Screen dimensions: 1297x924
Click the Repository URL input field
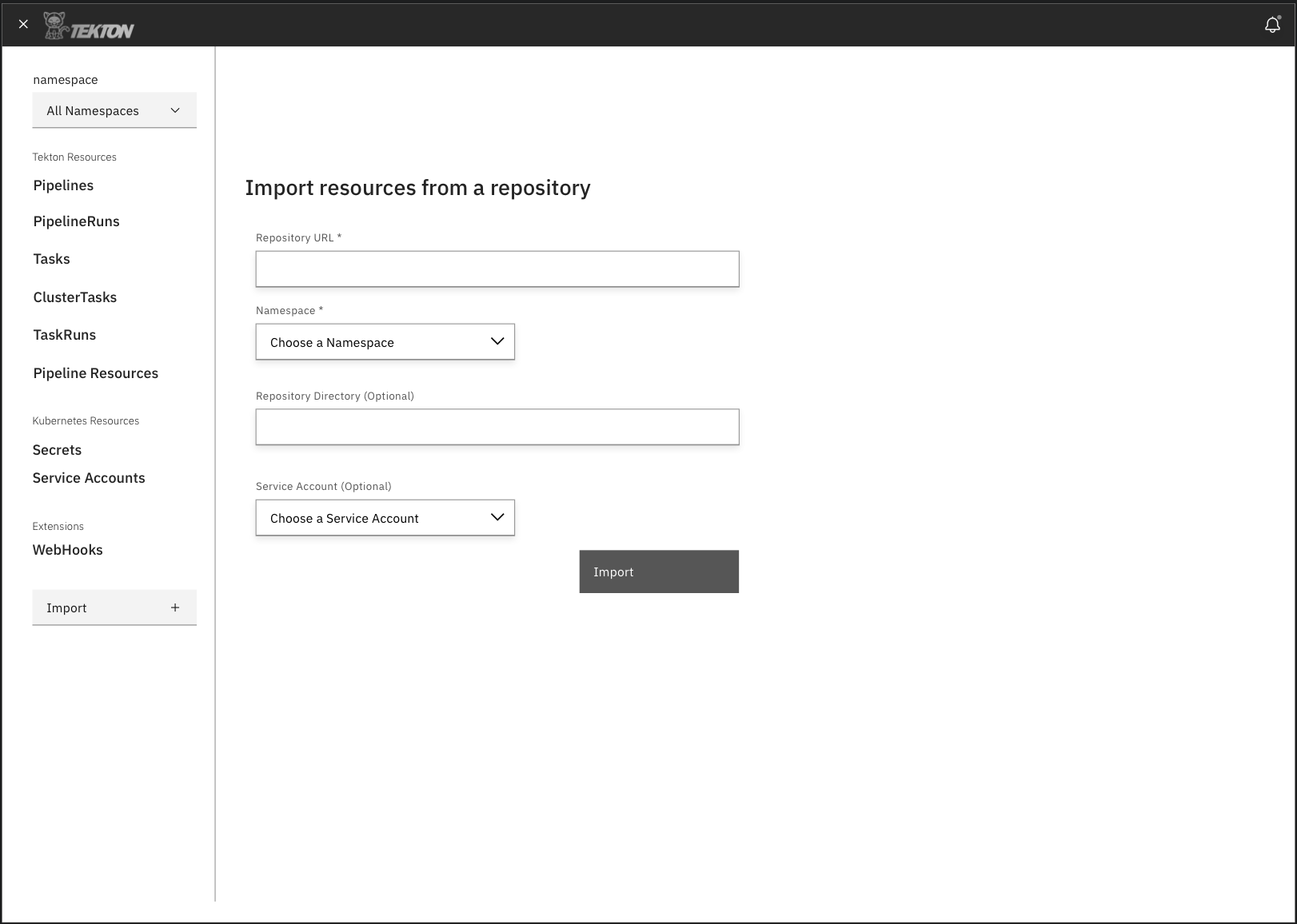[497, 269]
